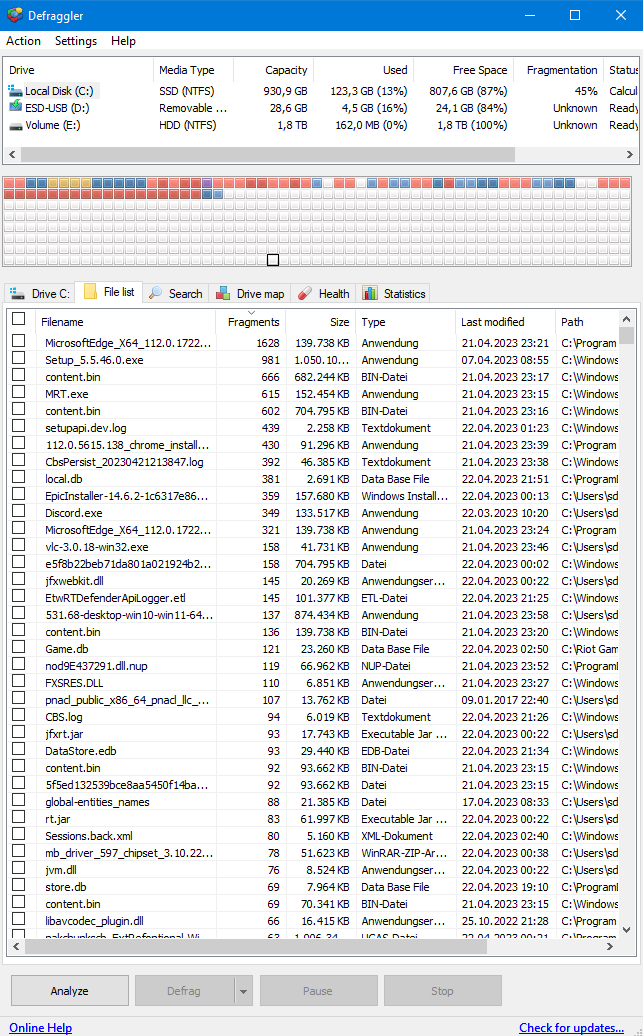Click the outlined selected block in drive map
Viewport: 643px width, 1036px height.
273,260
